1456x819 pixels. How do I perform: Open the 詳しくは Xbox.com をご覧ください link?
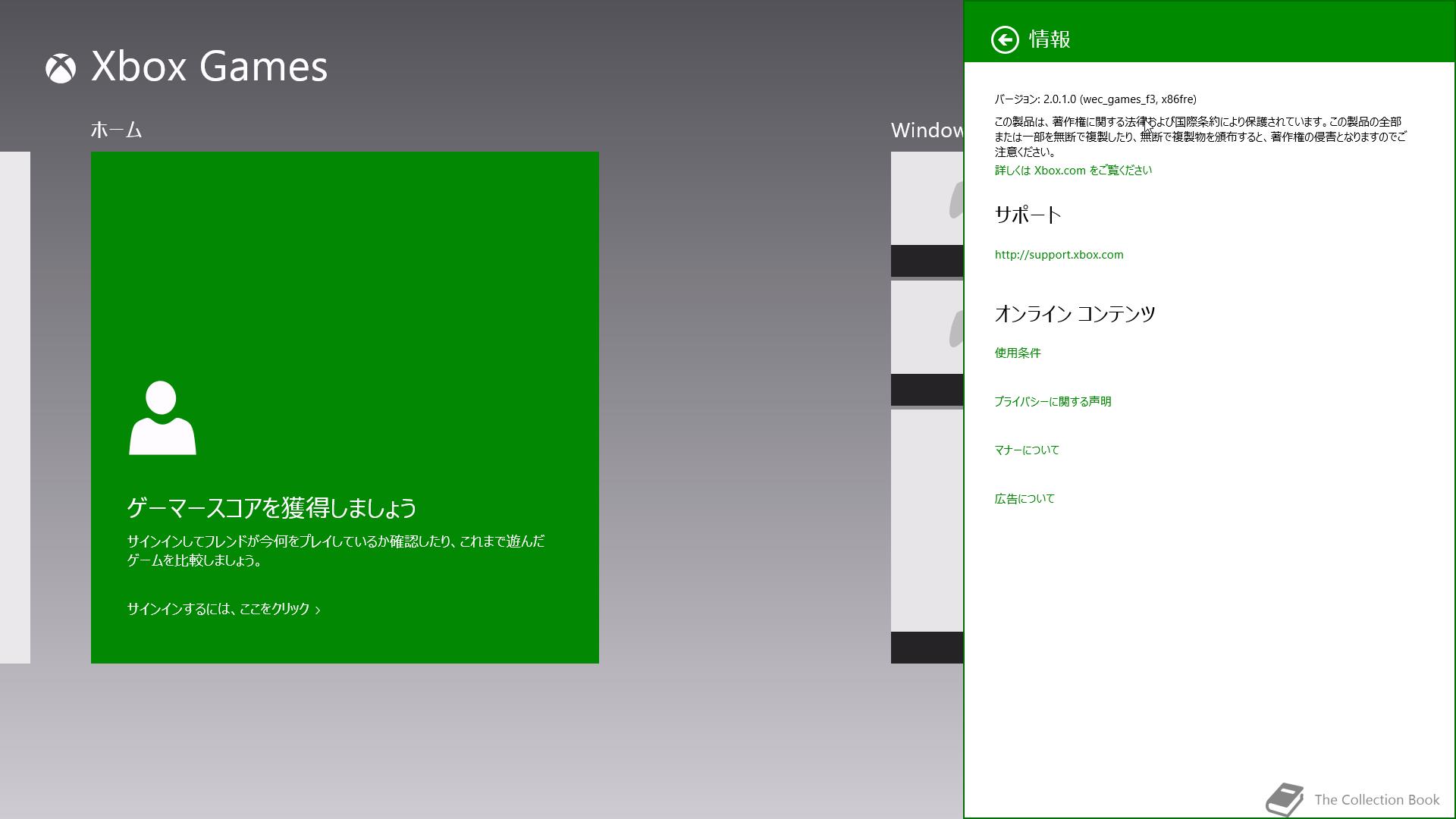(1072, 171)
